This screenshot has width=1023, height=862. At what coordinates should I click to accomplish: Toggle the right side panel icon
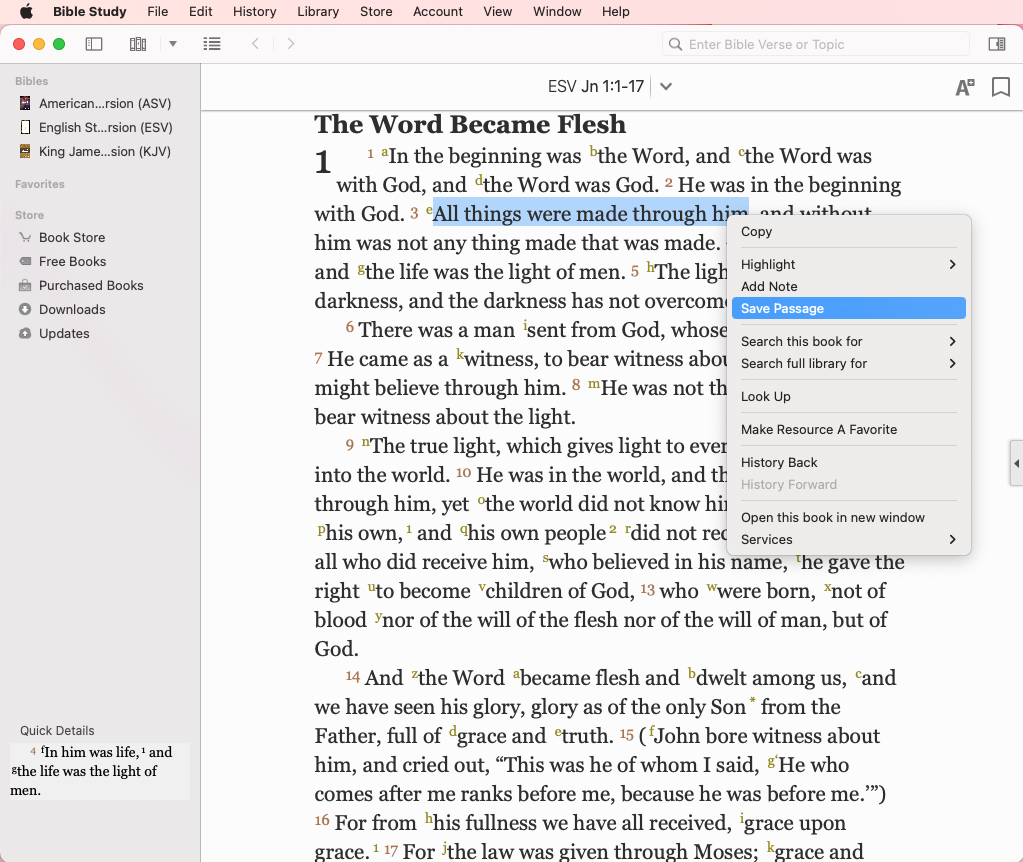point(997,44)
